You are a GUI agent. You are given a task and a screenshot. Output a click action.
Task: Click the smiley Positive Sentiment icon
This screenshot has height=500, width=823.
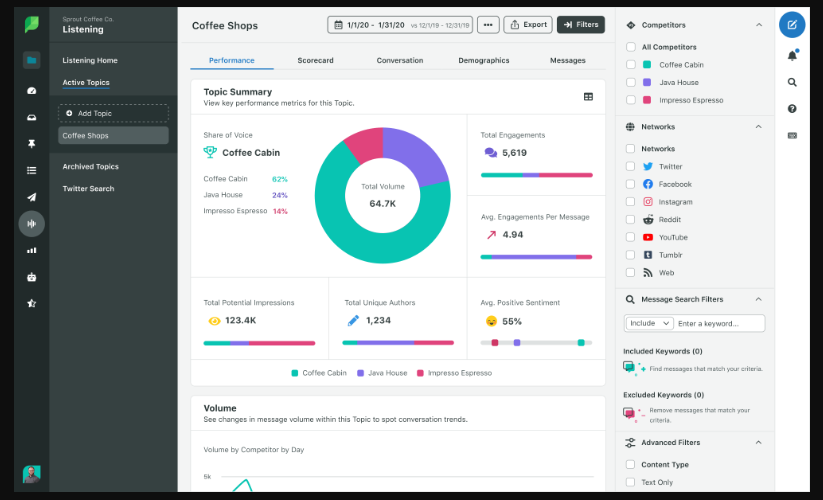[x=491, y=321]
